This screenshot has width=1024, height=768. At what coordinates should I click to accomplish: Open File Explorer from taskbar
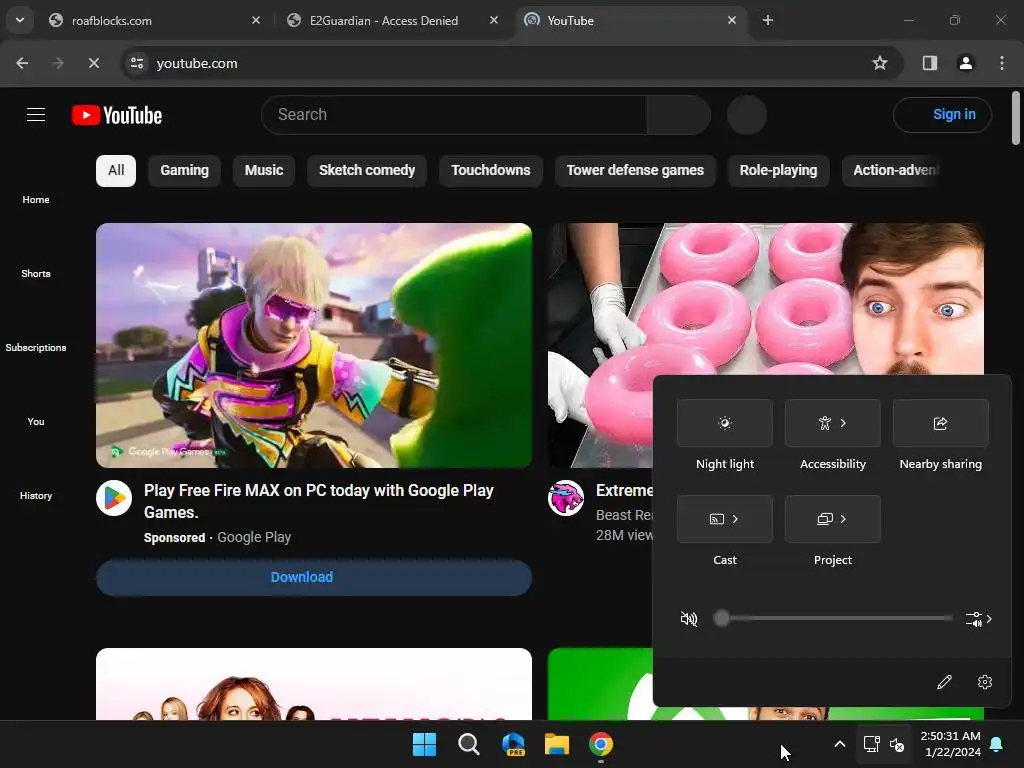click(557, 744)
